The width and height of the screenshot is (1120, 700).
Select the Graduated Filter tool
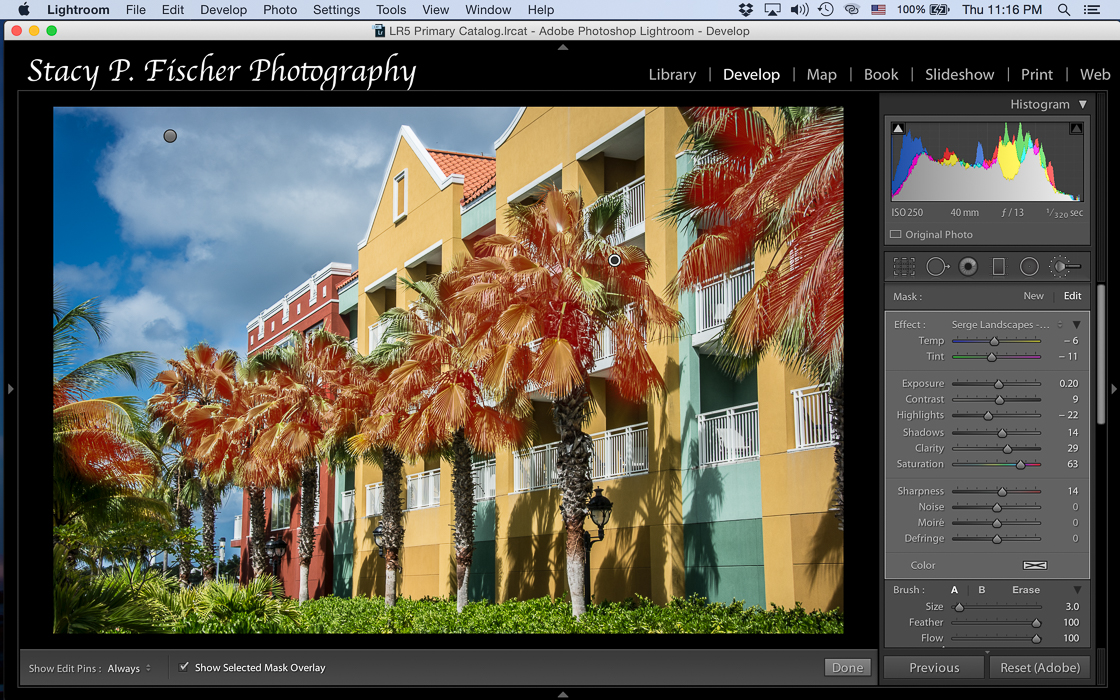[999, 267]
